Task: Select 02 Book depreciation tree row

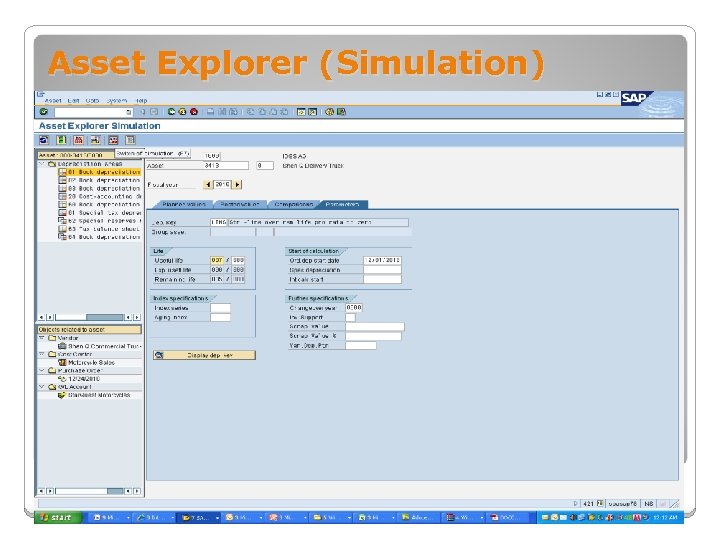Action: pos(100,180)
